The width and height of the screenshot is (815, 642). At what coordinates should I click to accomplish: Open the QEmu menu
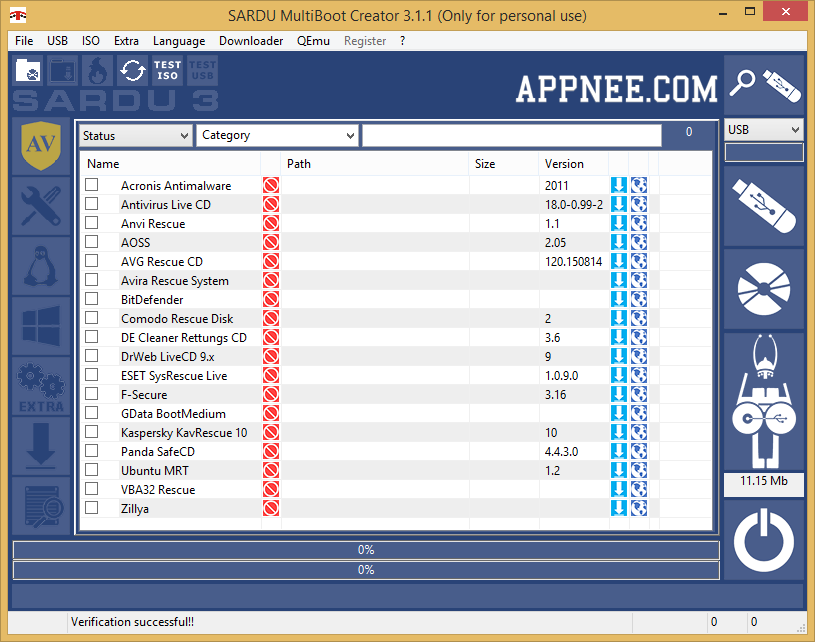(313, 41)
